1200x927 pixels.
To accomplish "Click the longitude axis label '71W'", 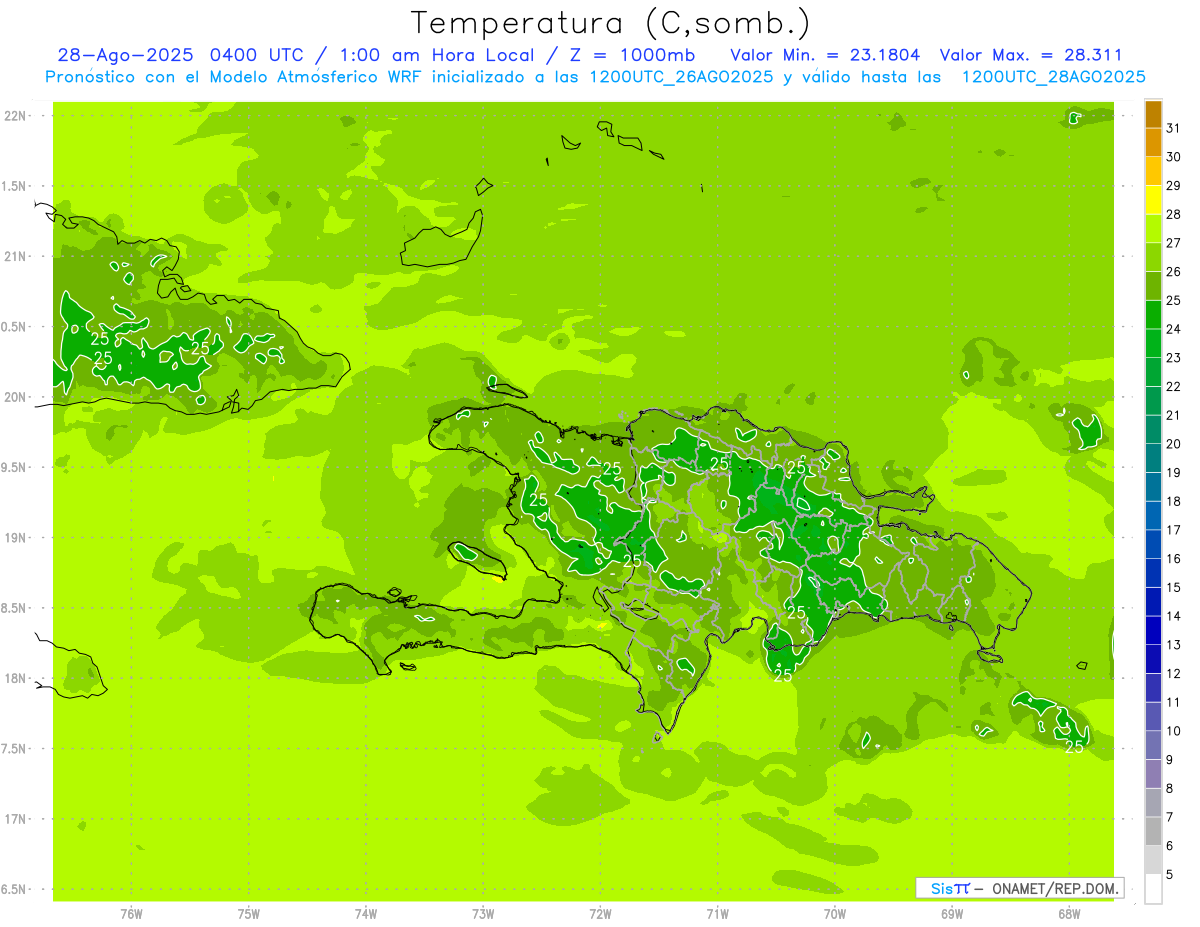I will click(x=717, y=914).
